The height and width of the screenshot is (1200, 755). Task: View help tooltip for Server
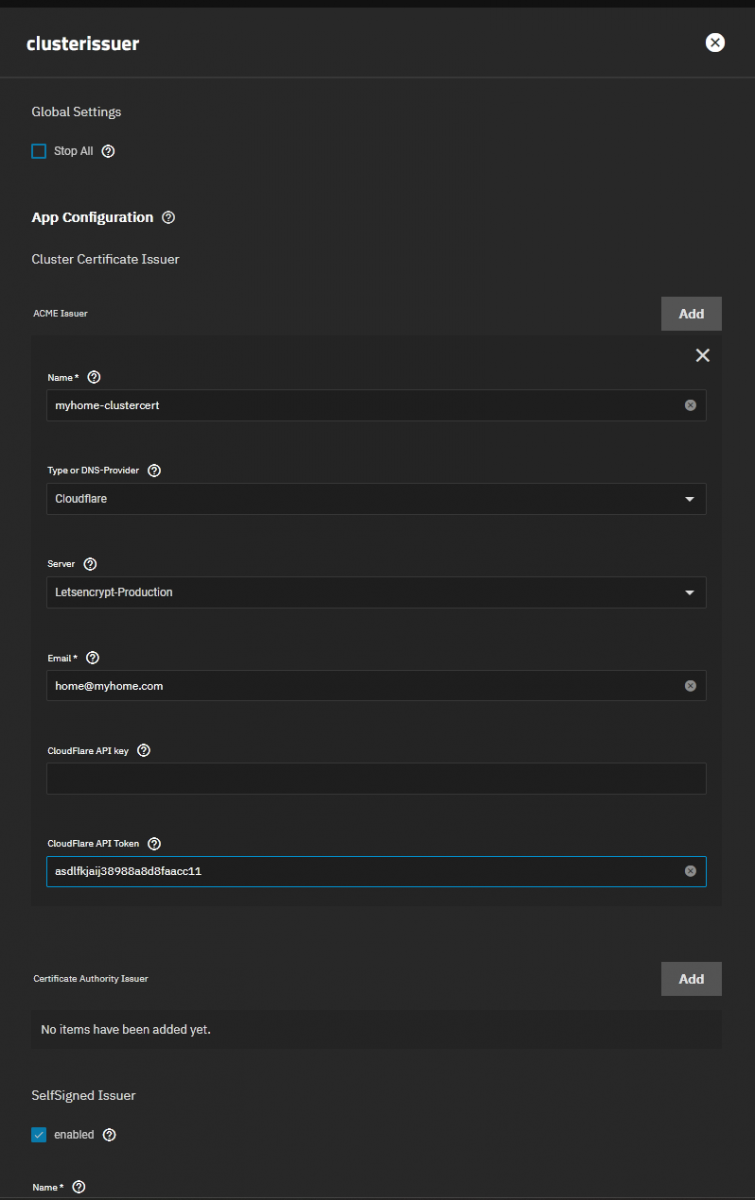(x=90, y=564)
